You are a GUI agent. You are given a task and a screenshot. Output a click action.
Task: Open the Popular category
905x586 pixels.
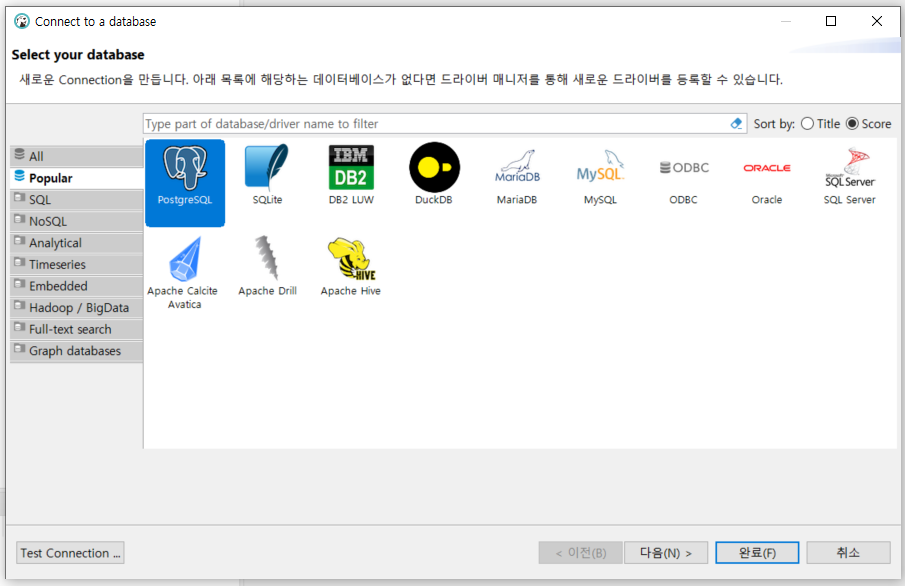[x=77, y=178]
